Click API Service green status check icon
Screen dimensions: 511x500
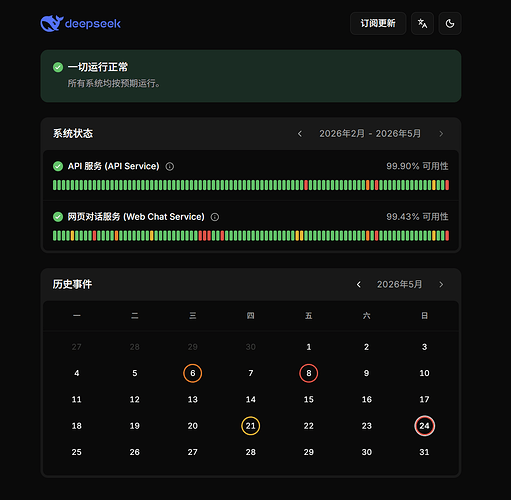[x=58, y=166]
